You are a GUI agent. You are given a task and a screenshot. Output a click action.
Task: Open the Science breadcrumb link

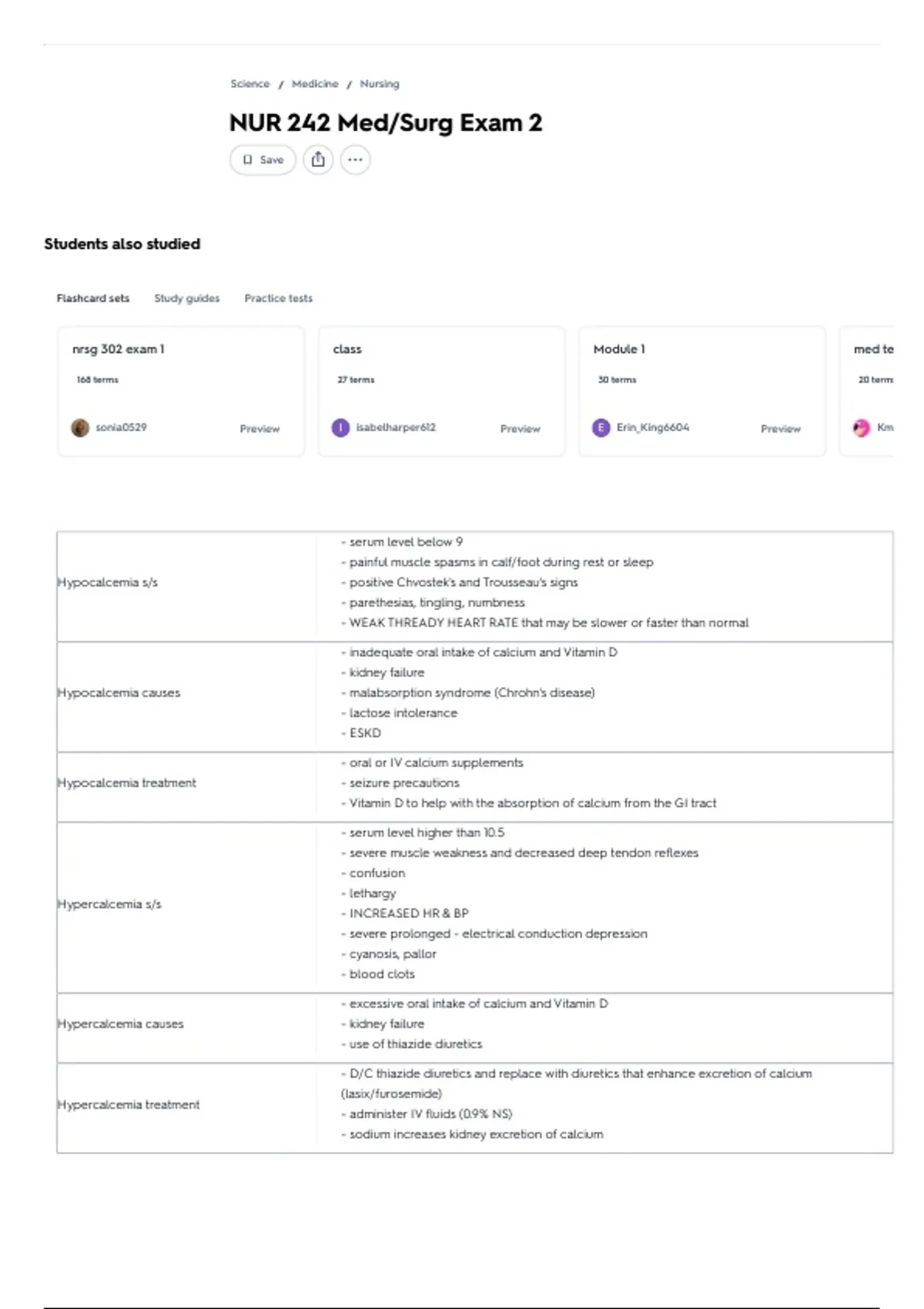[250, 84]
